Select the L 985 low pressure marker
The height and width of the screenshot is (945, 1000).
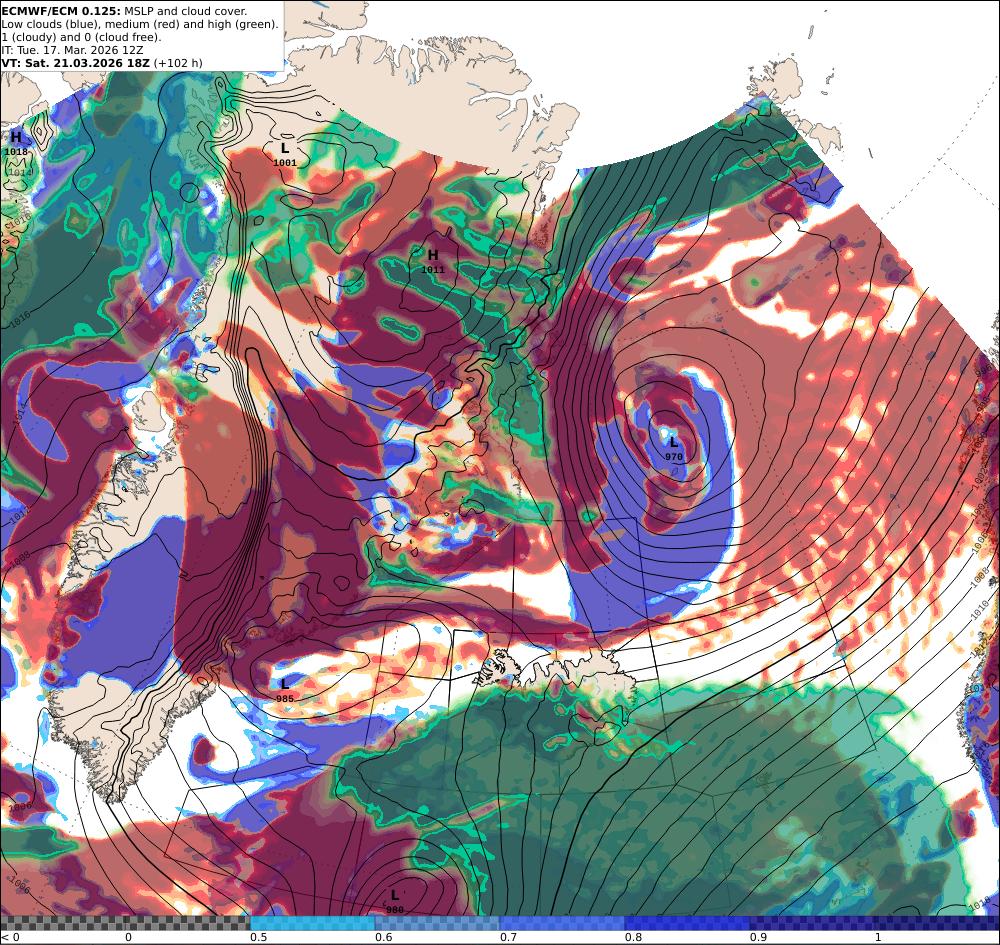[284, 691]
